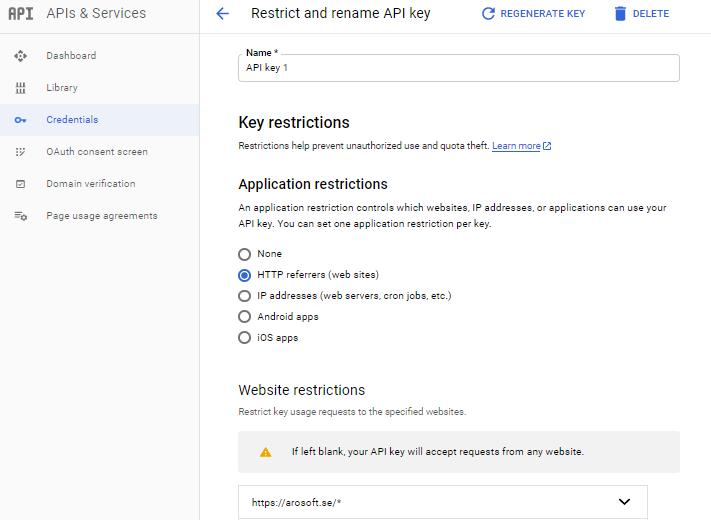Click the DELETE button

pos(642,14)
